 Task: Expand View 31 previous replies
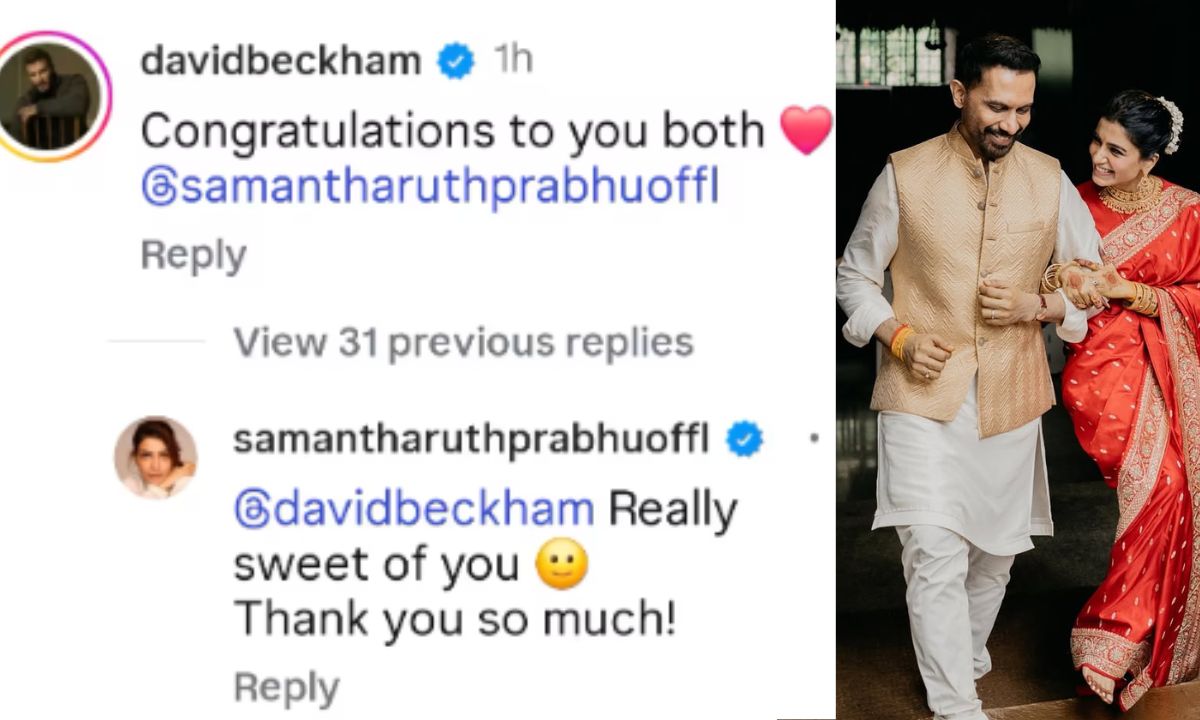tap(463, 343)
